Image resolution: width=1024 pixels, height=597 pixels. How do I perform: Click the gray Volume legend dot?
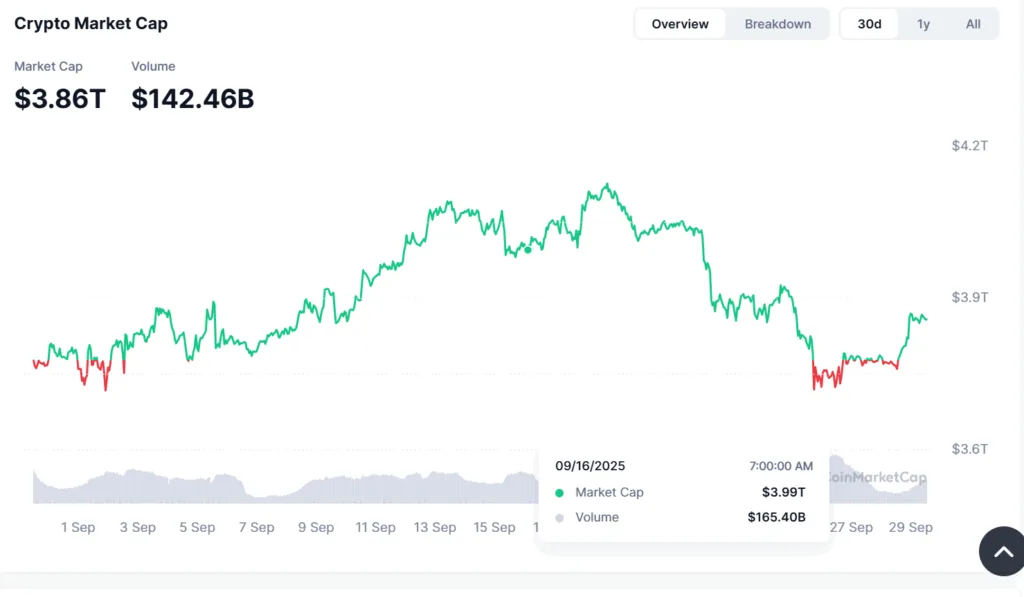558,517
